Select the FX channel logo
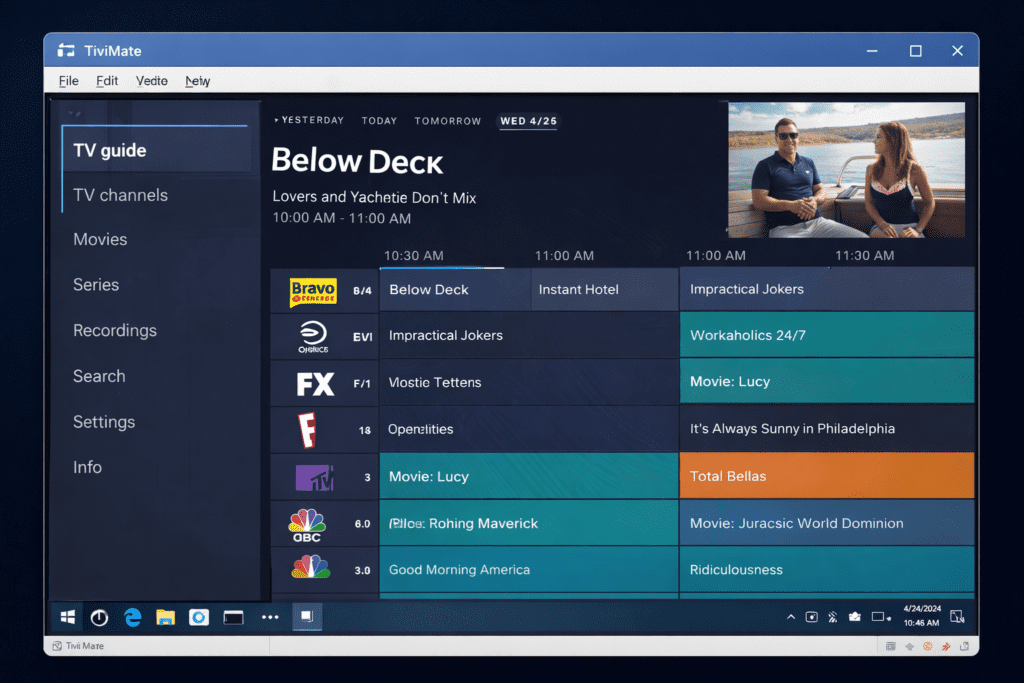 (315, 384)
